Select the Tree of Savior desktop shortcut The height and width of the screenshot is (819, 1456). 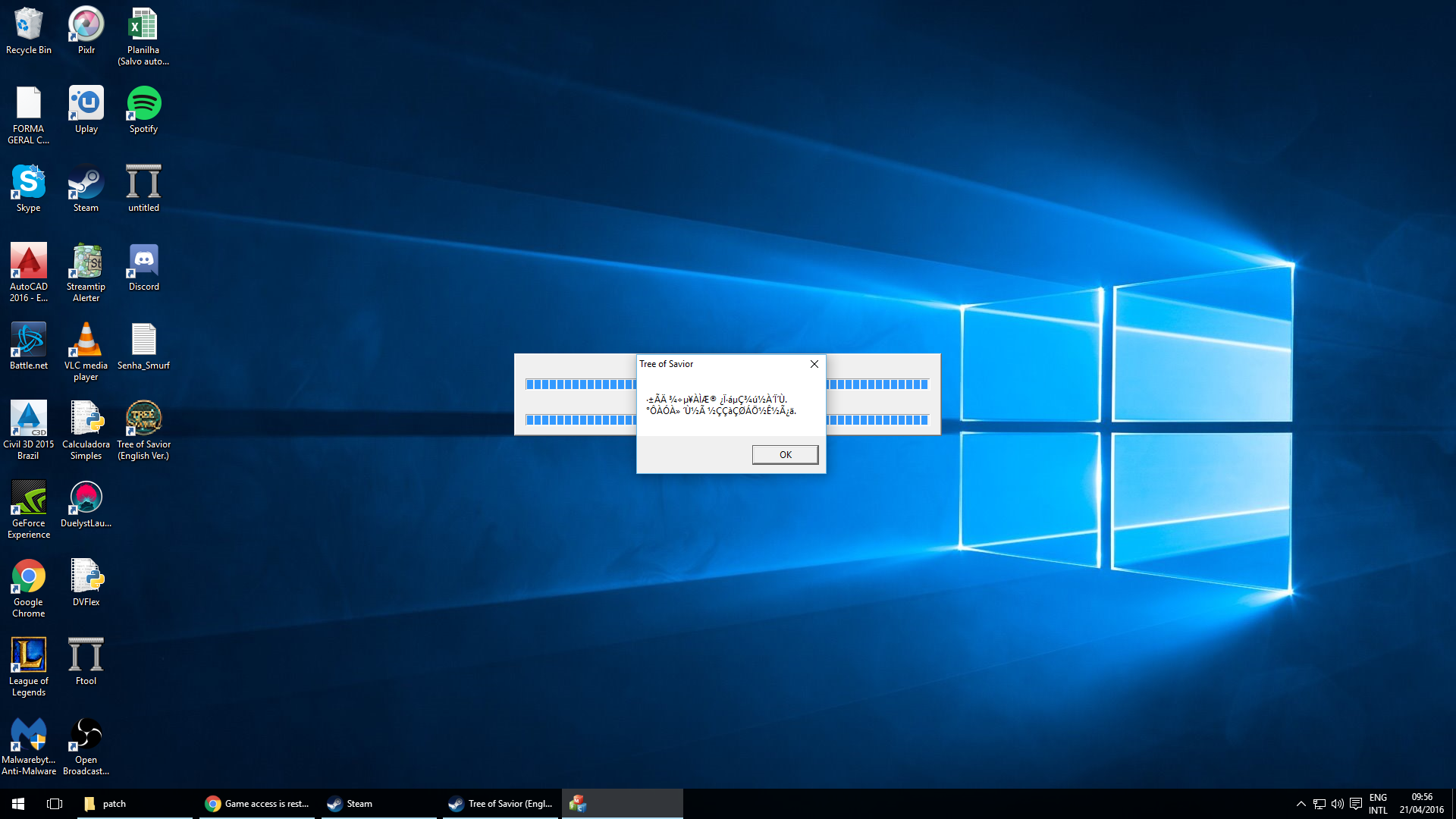143,429
